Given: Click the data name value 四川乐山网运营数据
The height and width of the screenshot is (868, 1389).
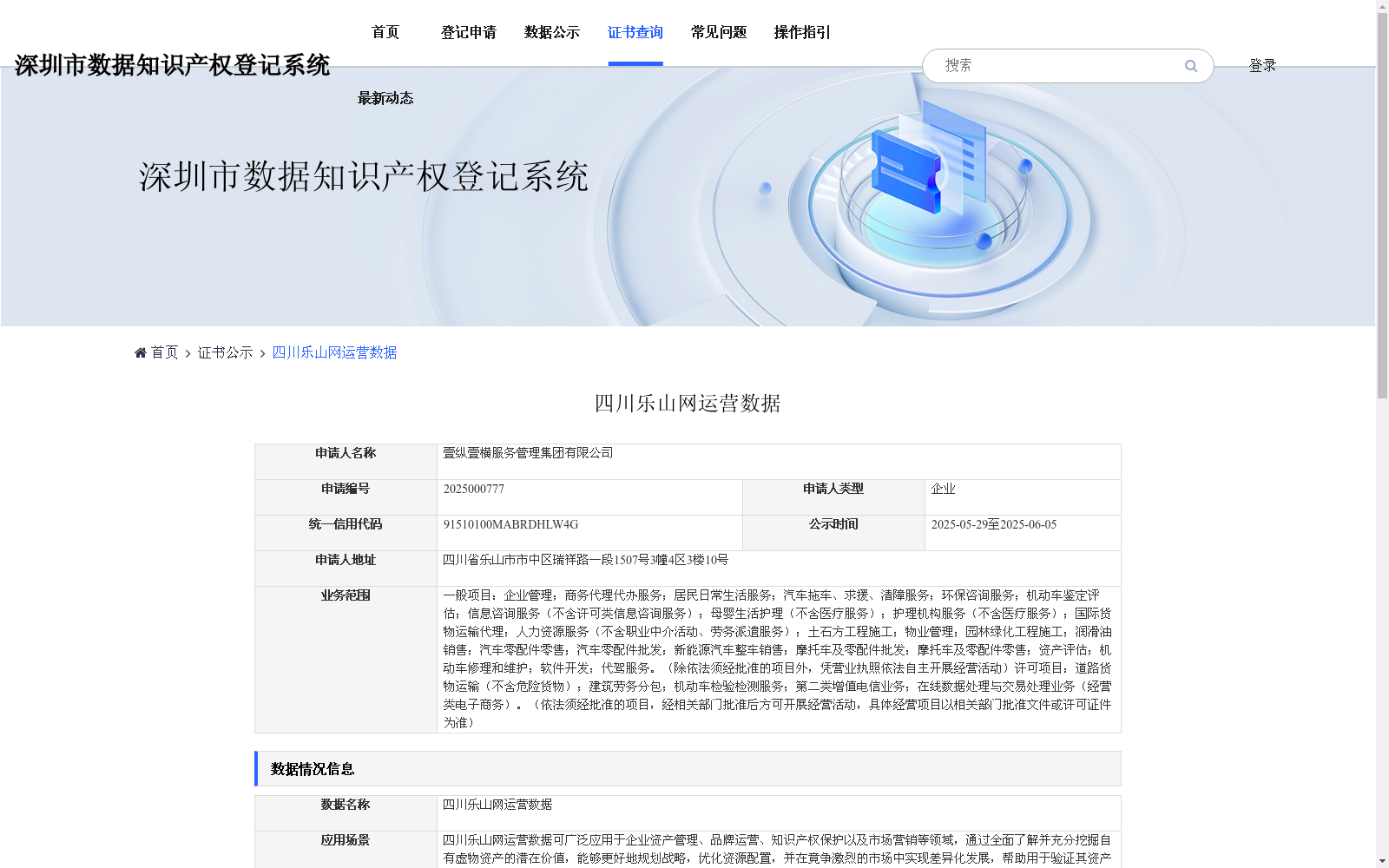Looking at the screenshot, I should (497, 805).
